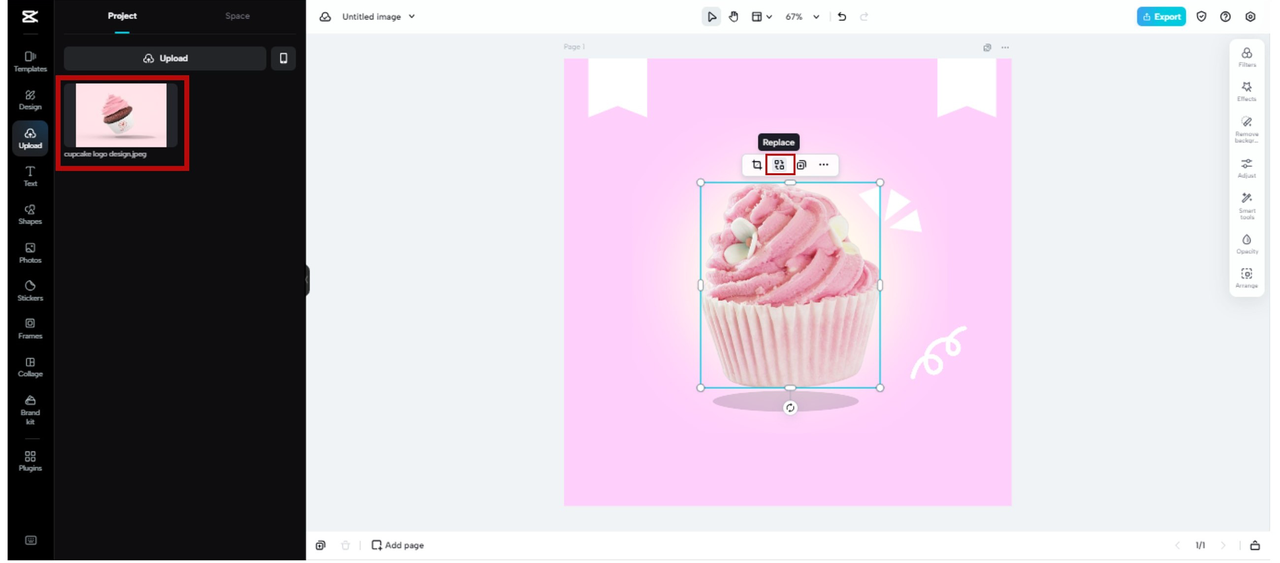The image size is (1280, 563).
Task: Choose Remove background tool
Action: (1246, 130)
